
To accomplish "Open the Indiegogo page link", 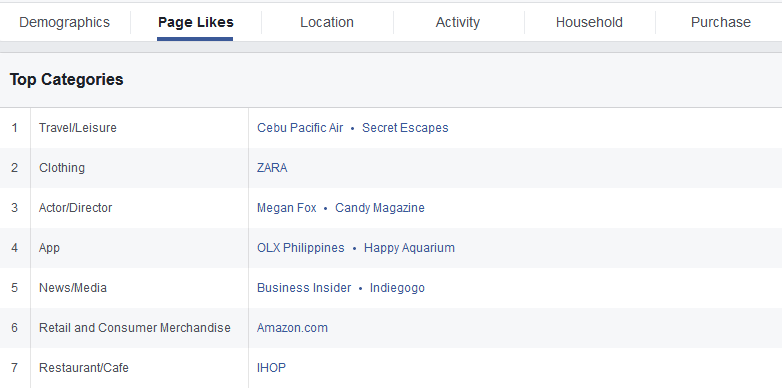I will click(397, 288).
